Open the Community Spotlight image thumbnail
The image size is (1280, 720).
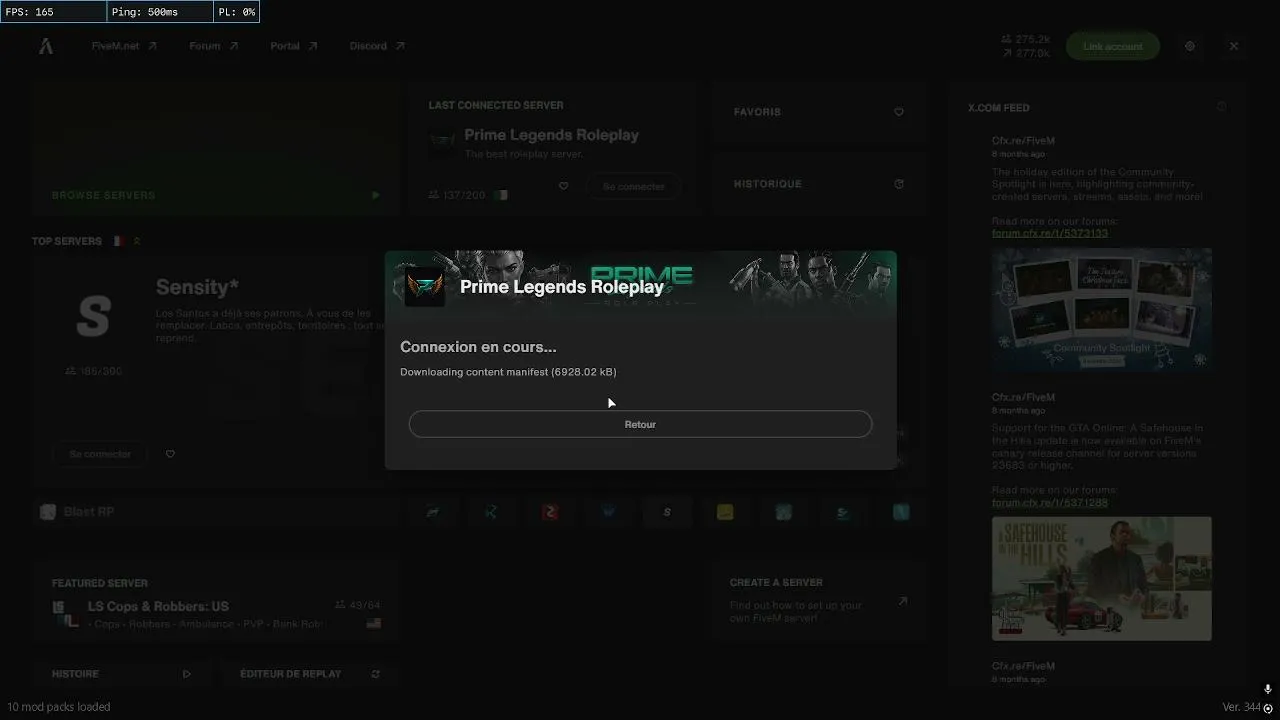(x=1101, y=310)
